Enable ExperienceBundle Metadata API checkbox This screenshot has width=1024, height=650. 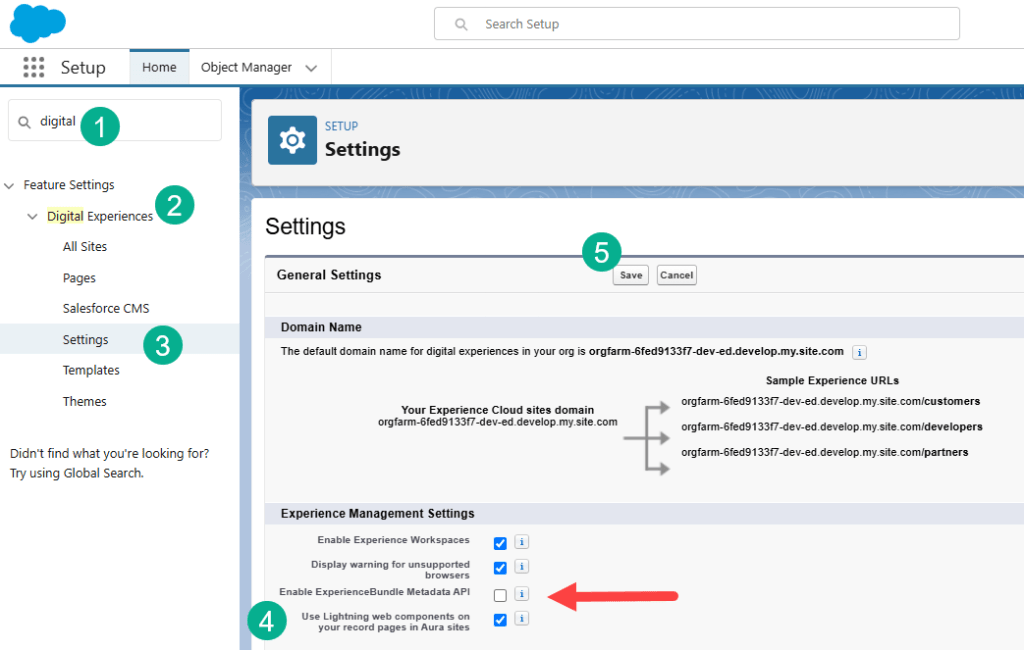click(x=500, y=595)
